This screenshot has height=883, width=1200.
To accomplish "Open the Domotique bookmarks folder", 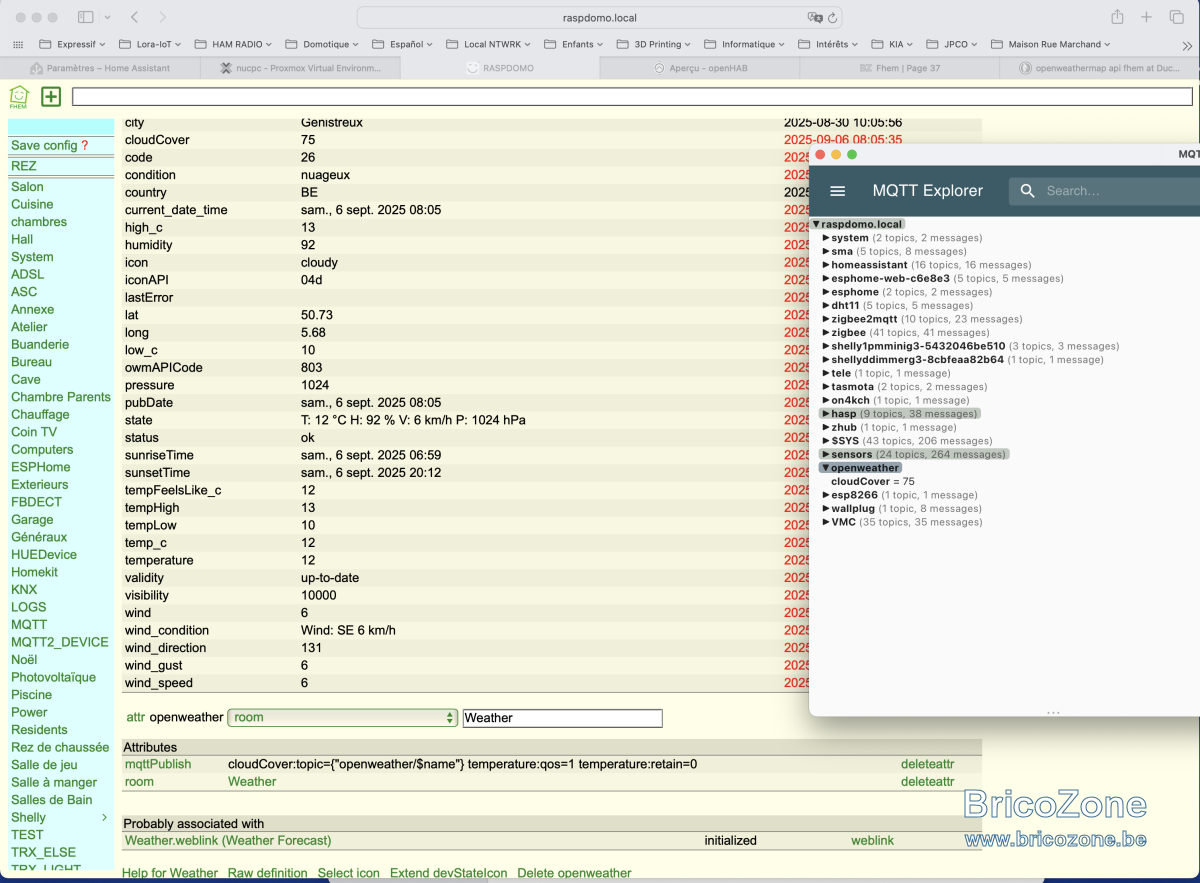I will coord(322,45).
